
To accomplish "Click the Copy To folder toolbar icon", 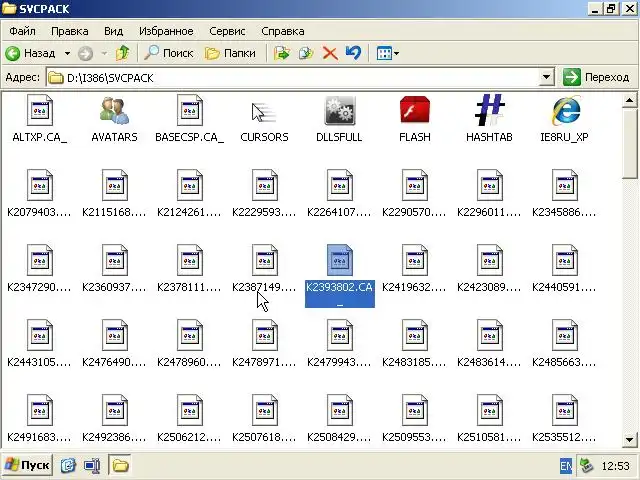I will point(306,53).
